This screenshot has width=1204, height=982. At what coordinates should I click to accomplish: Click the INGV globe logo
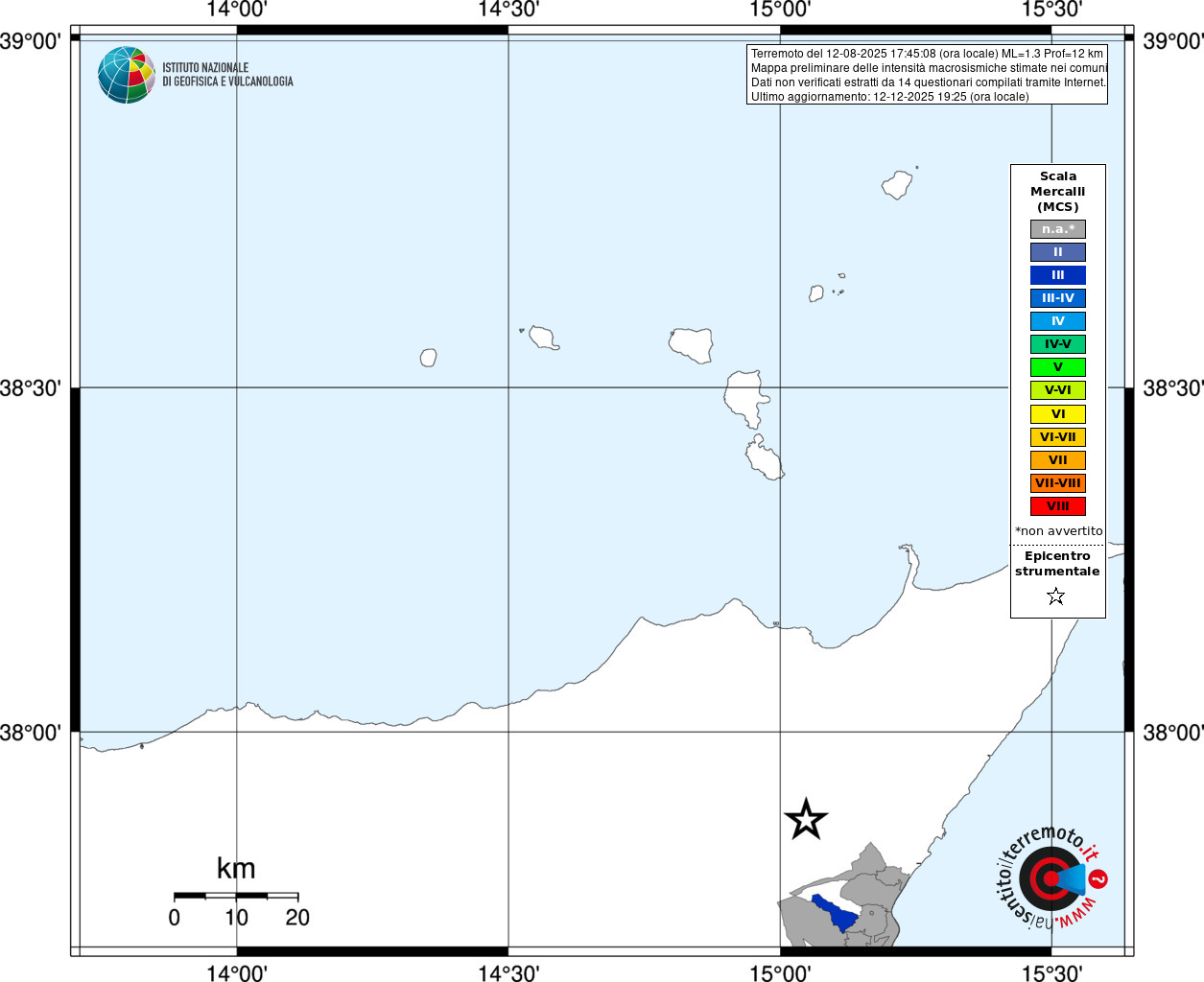tap(127, 75)
